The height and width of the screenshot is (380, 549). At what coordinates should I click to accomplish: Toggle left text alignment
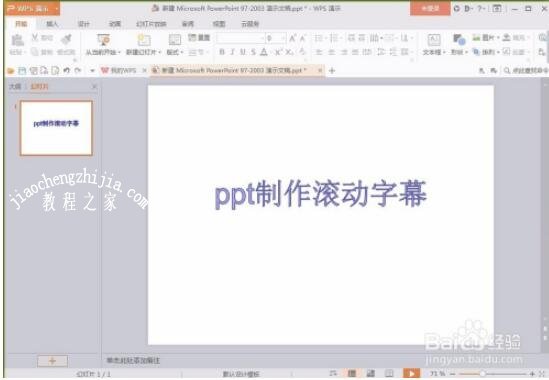[x=319, y=52]
